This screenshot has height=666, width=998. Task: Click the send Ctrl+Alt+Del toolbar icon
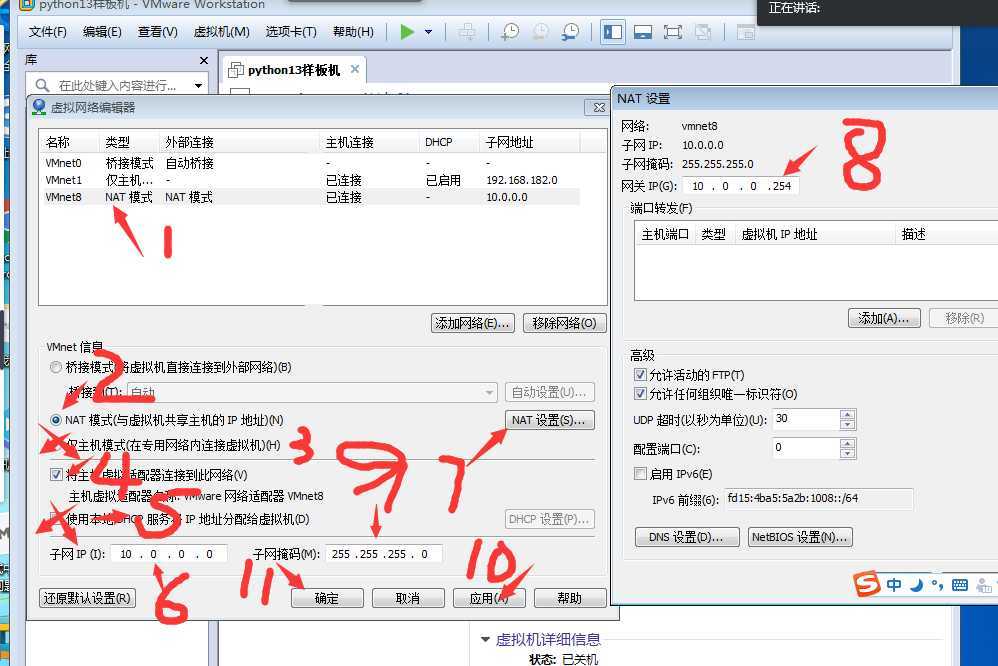click(467, 32)
